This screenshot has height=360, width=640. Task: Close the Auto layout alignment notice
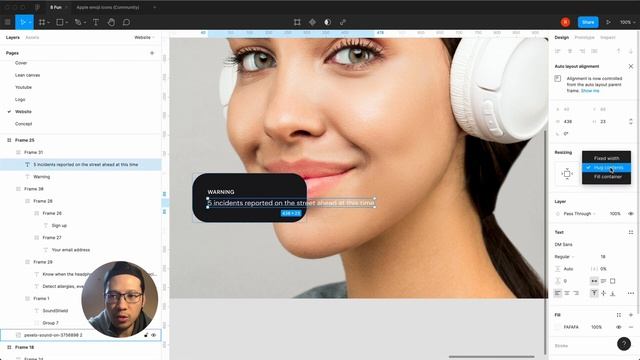coord(631,66)
